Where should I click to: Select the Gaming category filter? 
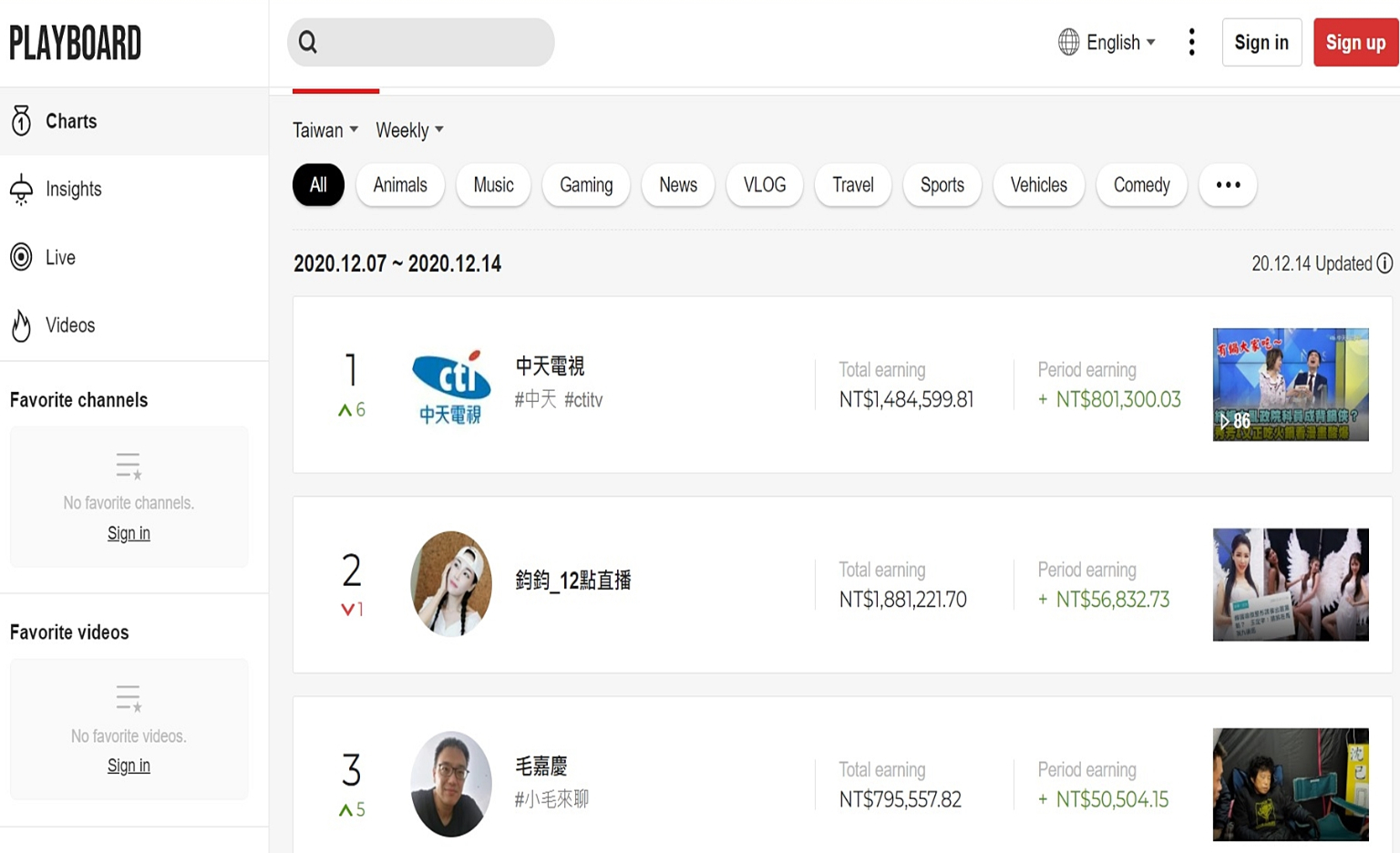pyautogui.click(x=586, y=185)
